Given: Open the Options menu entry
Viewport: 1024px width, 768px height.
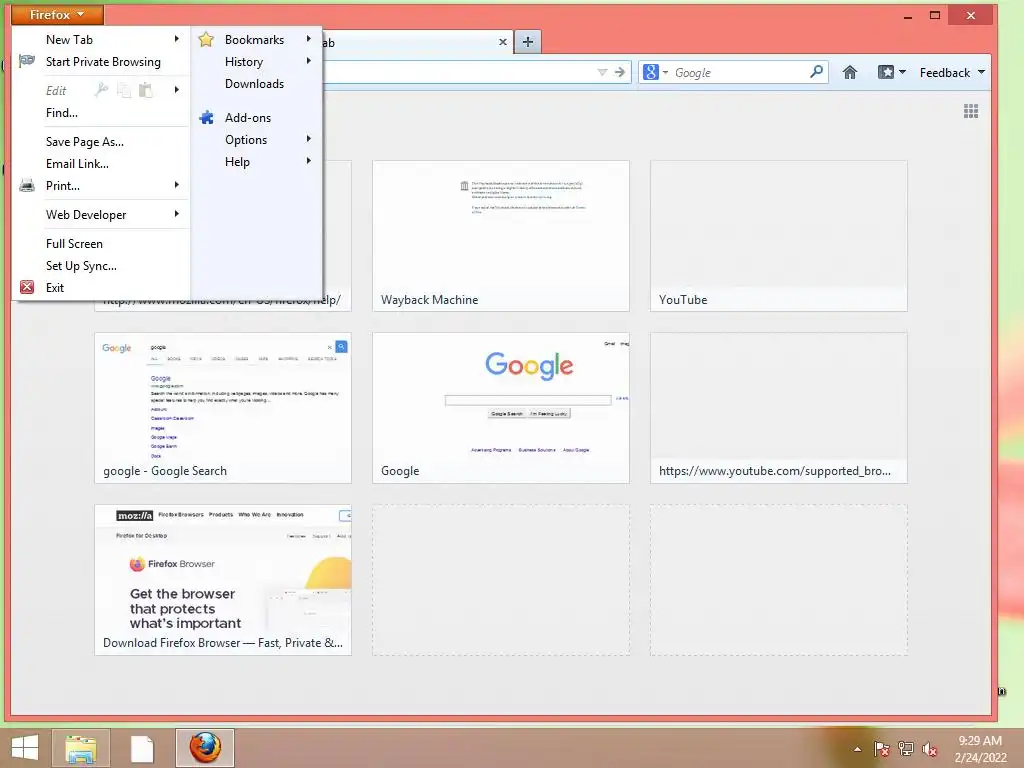Looking at the screenshot, I should pyautogui.click(x=246, y=140).
